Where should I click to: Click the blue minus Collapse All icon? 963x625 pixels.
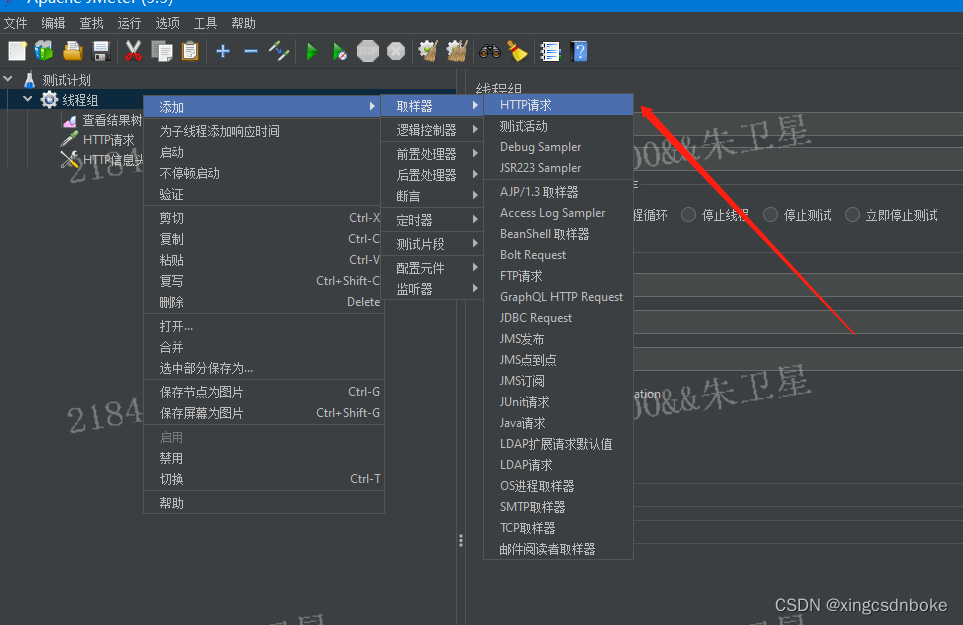tap(251, 51)
